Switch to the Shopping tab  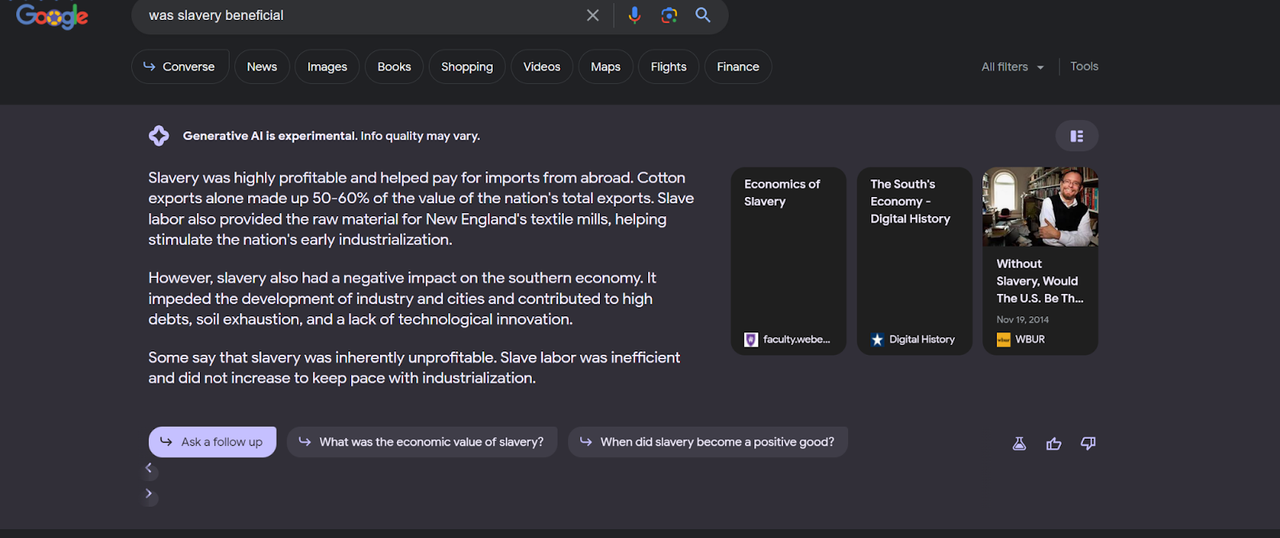[467, 67]
